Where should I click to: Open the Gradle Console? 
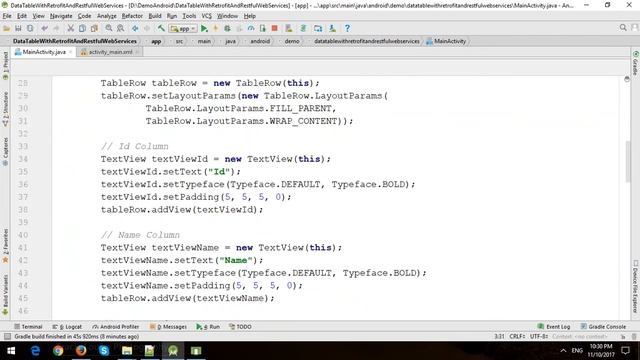[603, 327]
